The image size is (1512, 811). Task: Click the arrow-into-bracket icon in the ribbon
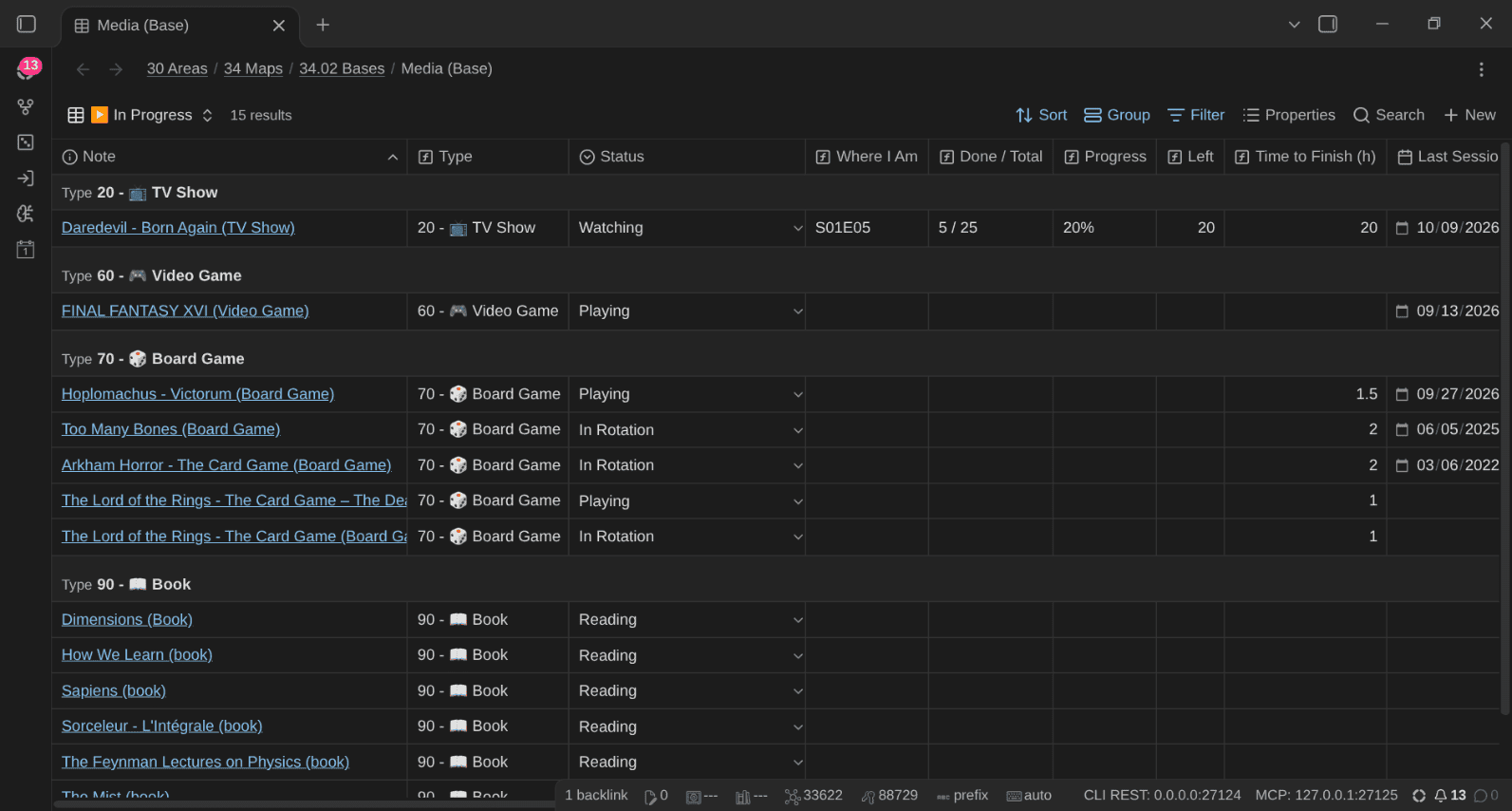click(x=26, y=179)
